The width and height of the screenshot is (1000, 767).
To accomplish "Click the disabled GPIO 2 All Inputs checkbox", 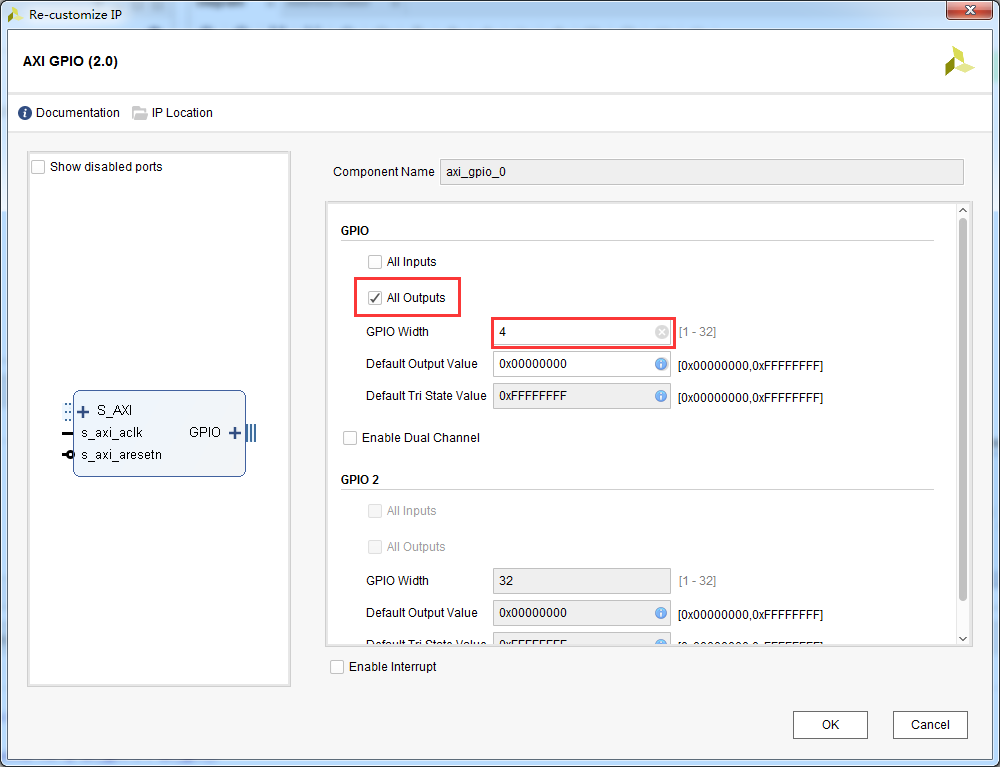I will coord(375,511).
